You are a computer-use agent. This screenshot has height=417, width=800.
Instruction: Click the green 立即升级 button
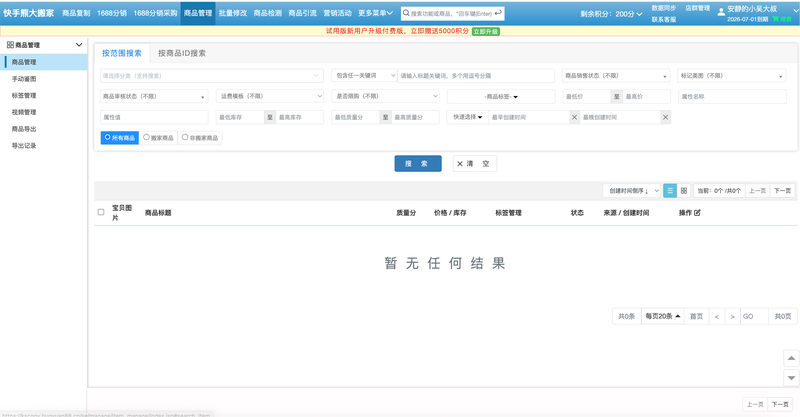point(486,31)
